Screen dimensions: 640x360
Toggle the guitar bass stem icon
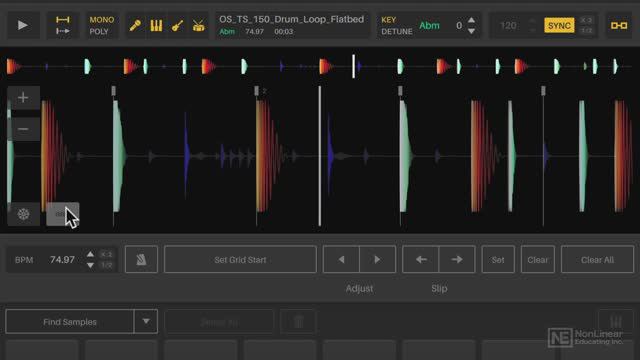coord(177,26)
